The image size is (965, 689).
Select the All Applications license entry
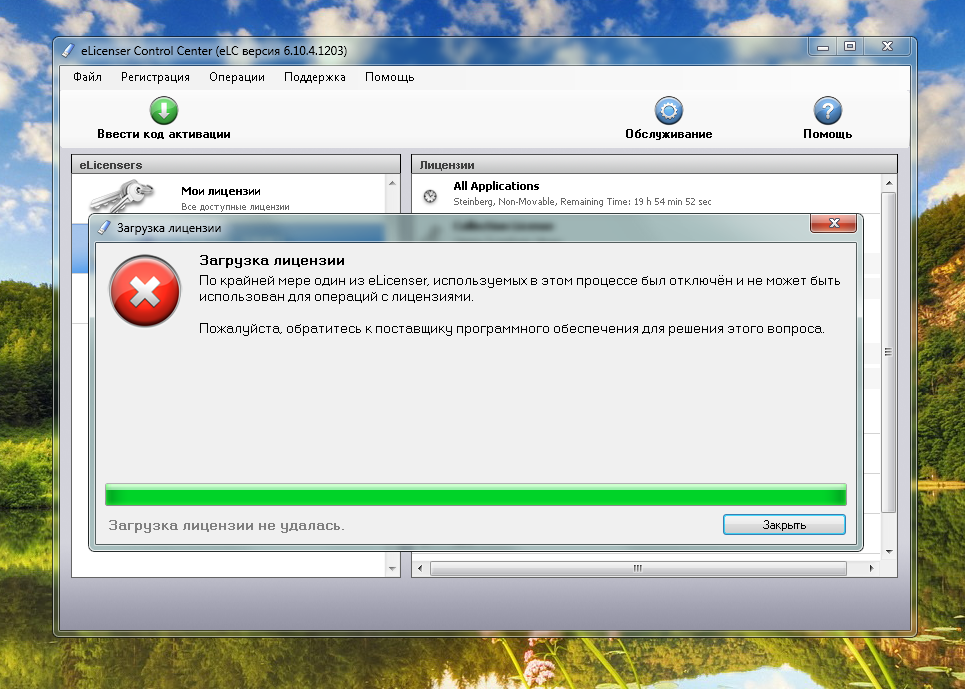(x=647, y=193)
